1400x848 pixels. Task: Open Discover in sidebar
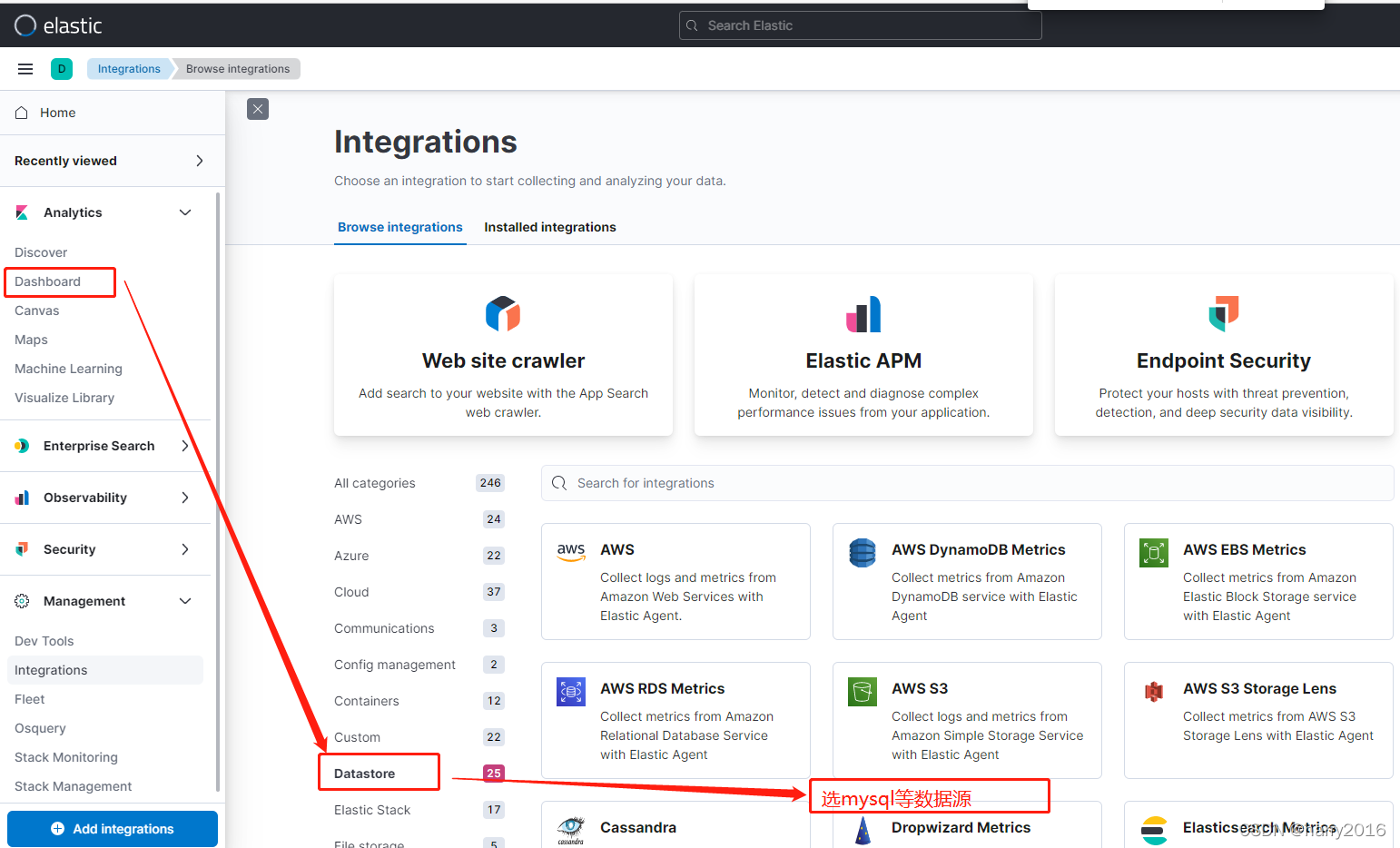41,252
